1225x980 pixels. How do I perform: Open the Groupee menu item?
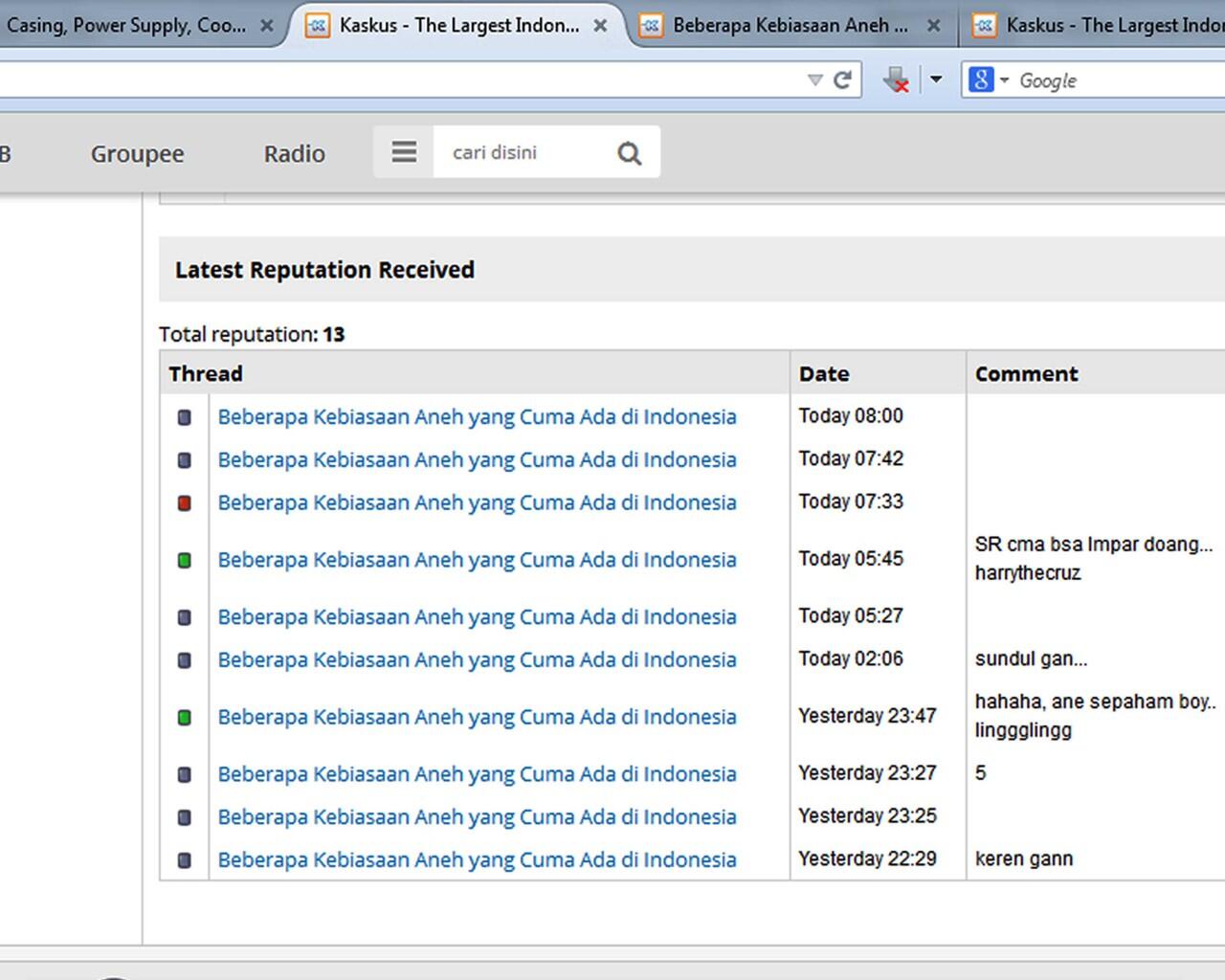click(x=137, y=153)
